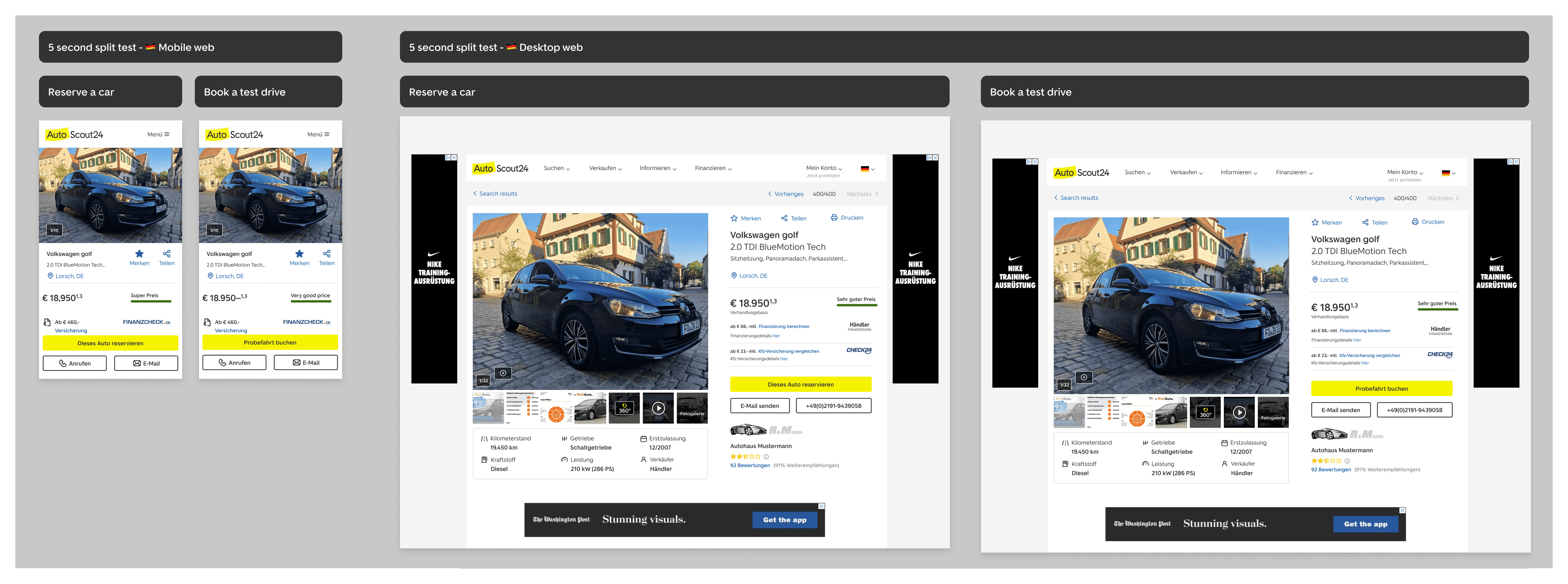
Task: Click Teilen share icon in right mobile mockup
Action: 327,254
